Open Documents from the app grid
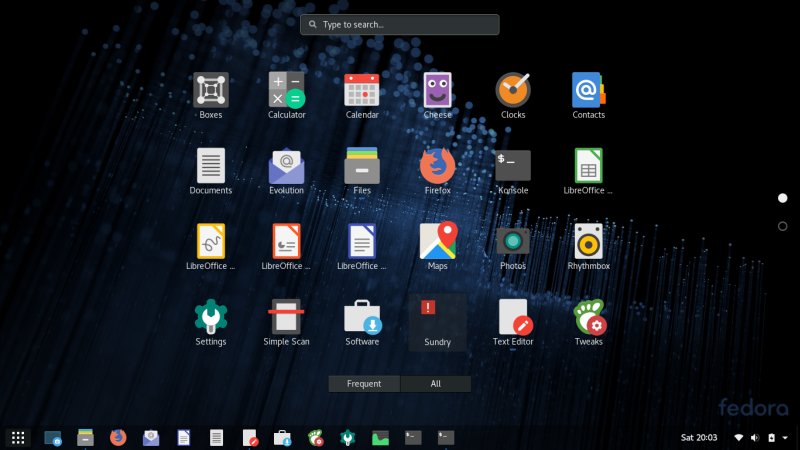 tap(211, 171)
